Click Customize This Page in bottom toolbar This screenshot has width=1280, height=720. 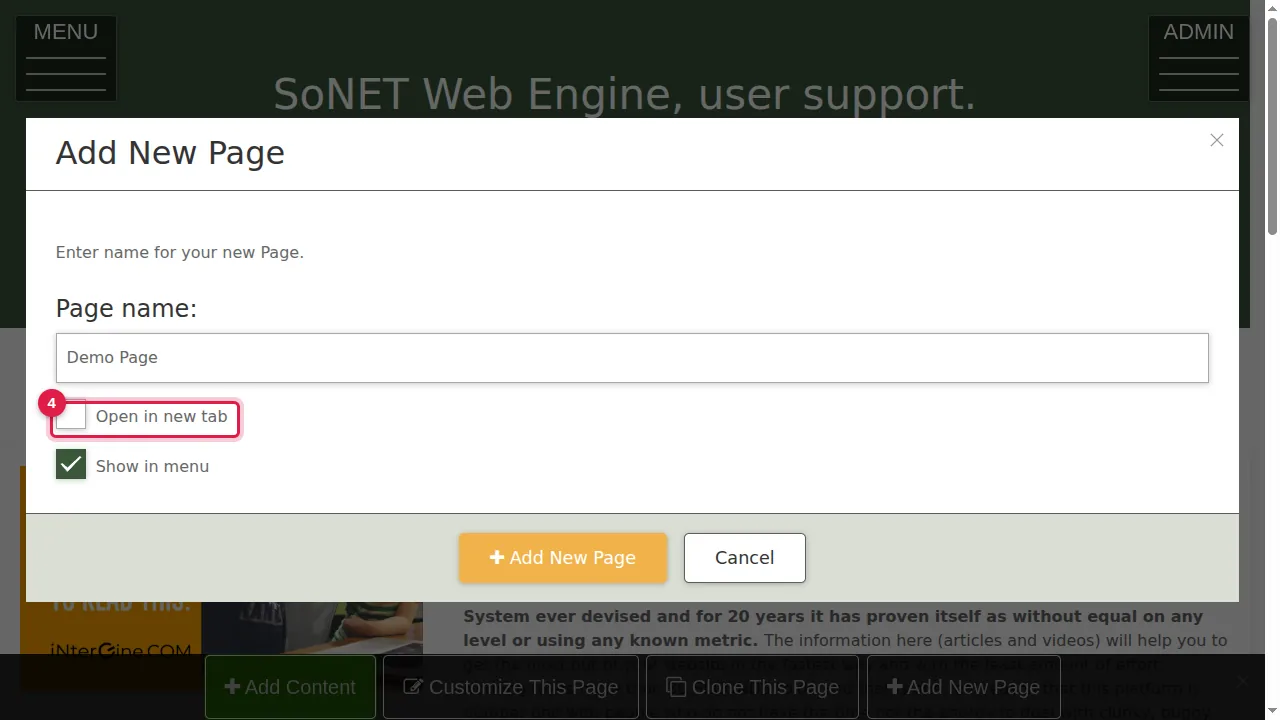click(511, 687)
